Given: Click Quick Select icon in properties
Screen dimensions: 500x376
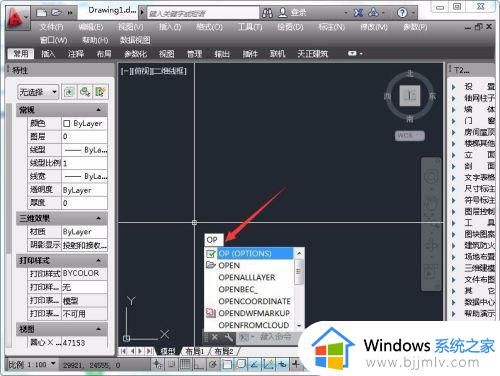Looking at the screenshot, I should pos(100,92).
